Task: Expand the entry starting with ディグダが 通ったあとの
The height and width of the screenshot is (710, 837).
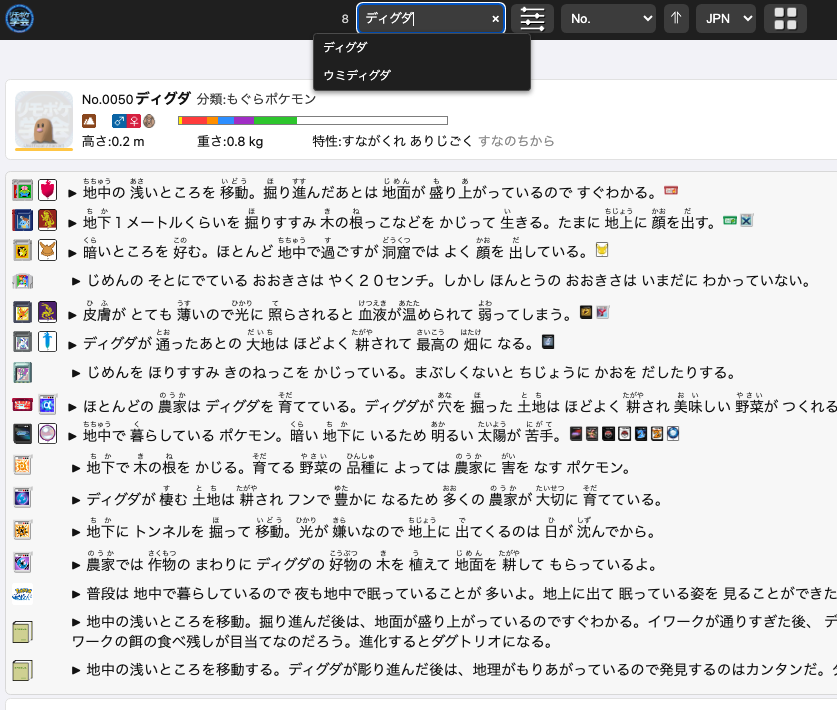Action: click(x=73, y=345)
